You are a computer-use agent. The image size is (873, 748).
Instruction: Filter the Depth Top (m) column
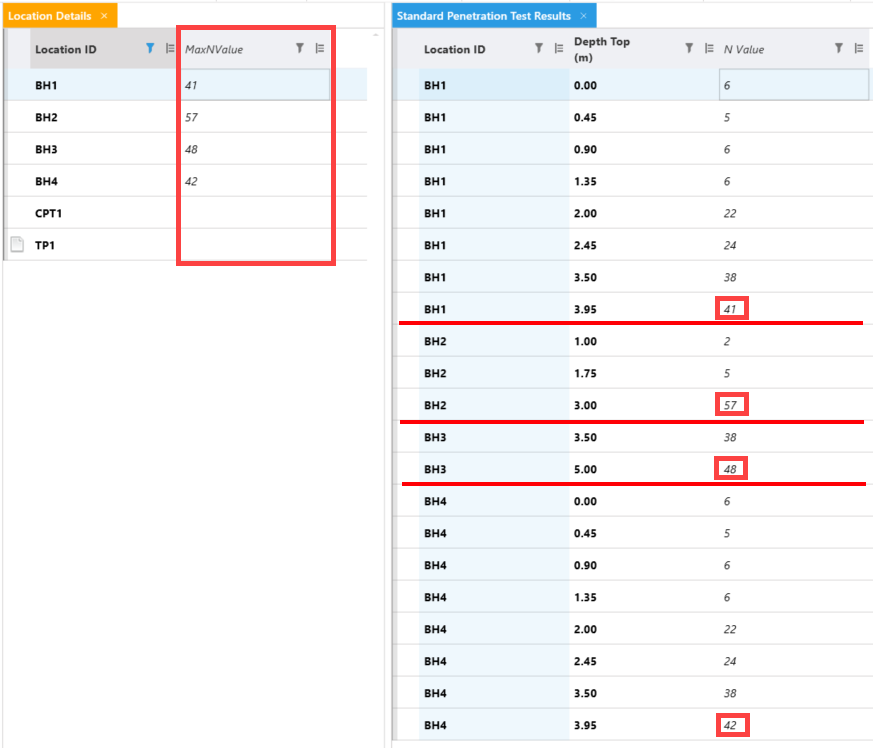click(689, 48)
